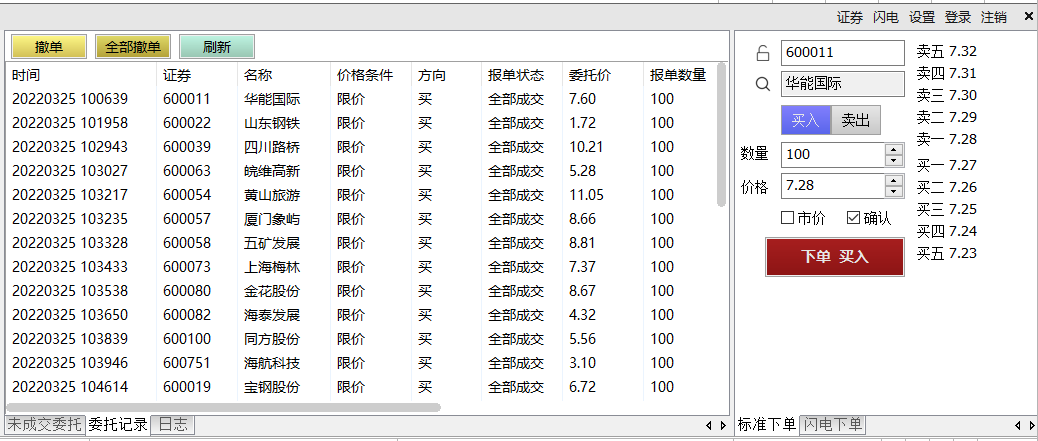Switch to the 标准下单 tab
Image resolution: width=1038 pixels, height=441 pixels.
coord(767,424)
